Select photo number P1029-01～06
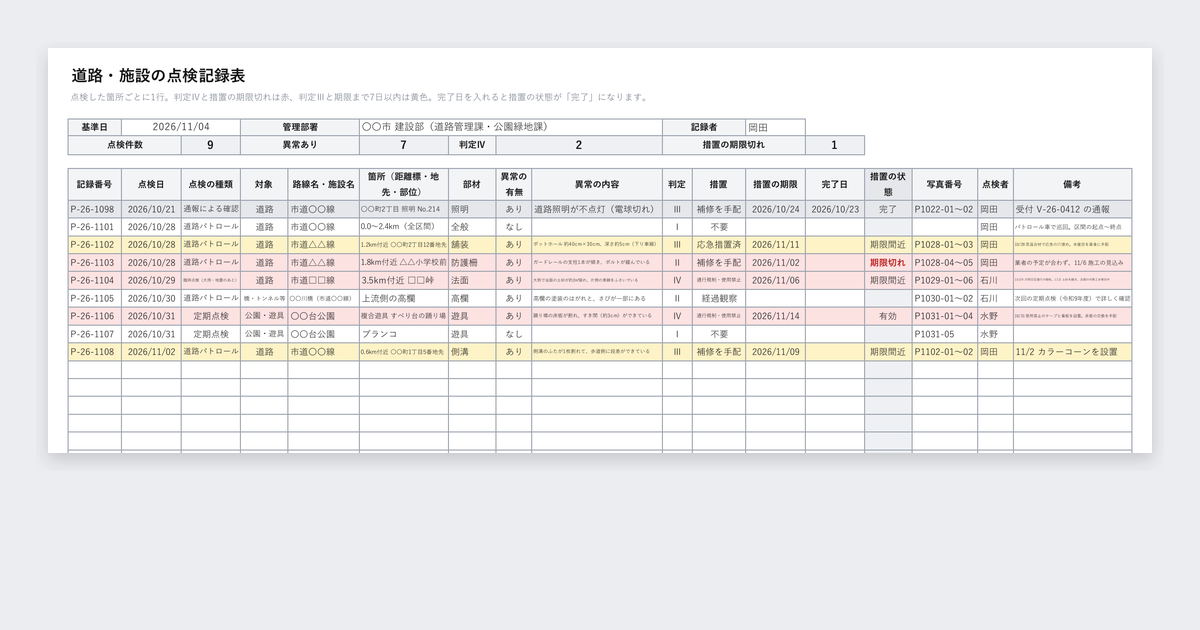Image resolution: width=1200 pixels, height=630 pixels. click(x=945, y=281)
